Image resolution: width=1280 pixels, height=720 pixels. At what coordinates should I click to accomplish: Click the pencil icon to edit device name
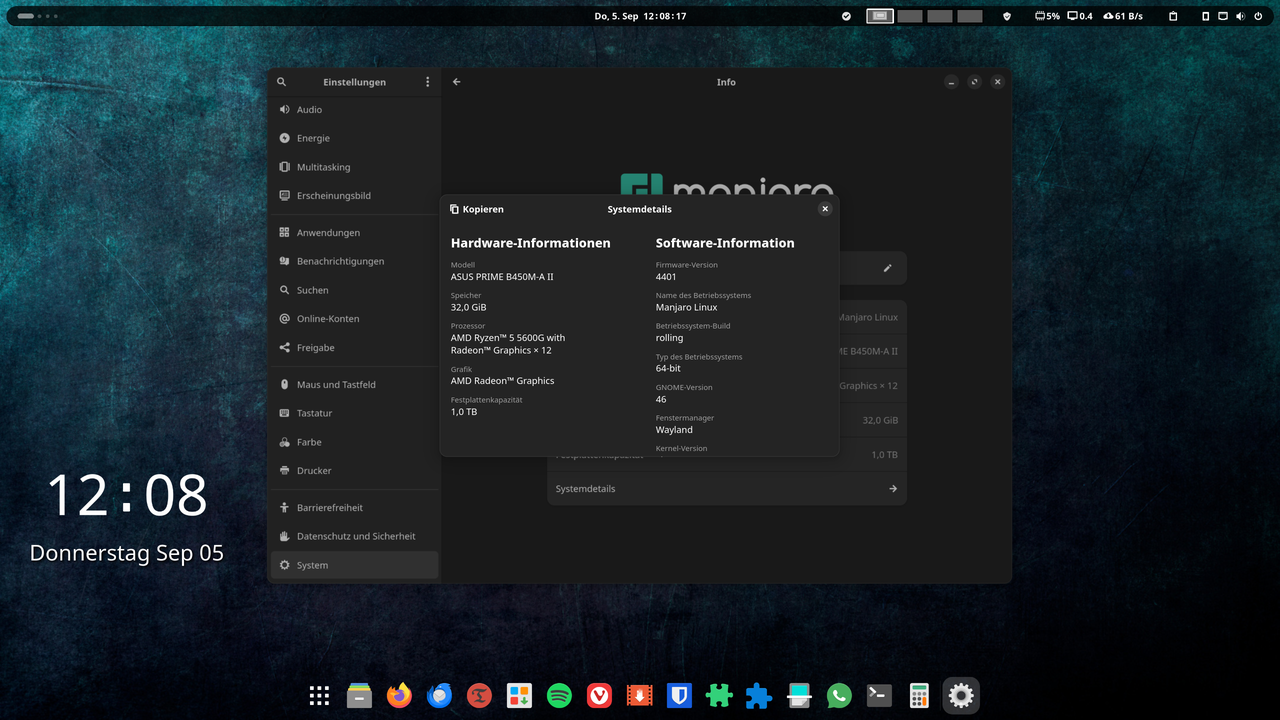[887, 268]
